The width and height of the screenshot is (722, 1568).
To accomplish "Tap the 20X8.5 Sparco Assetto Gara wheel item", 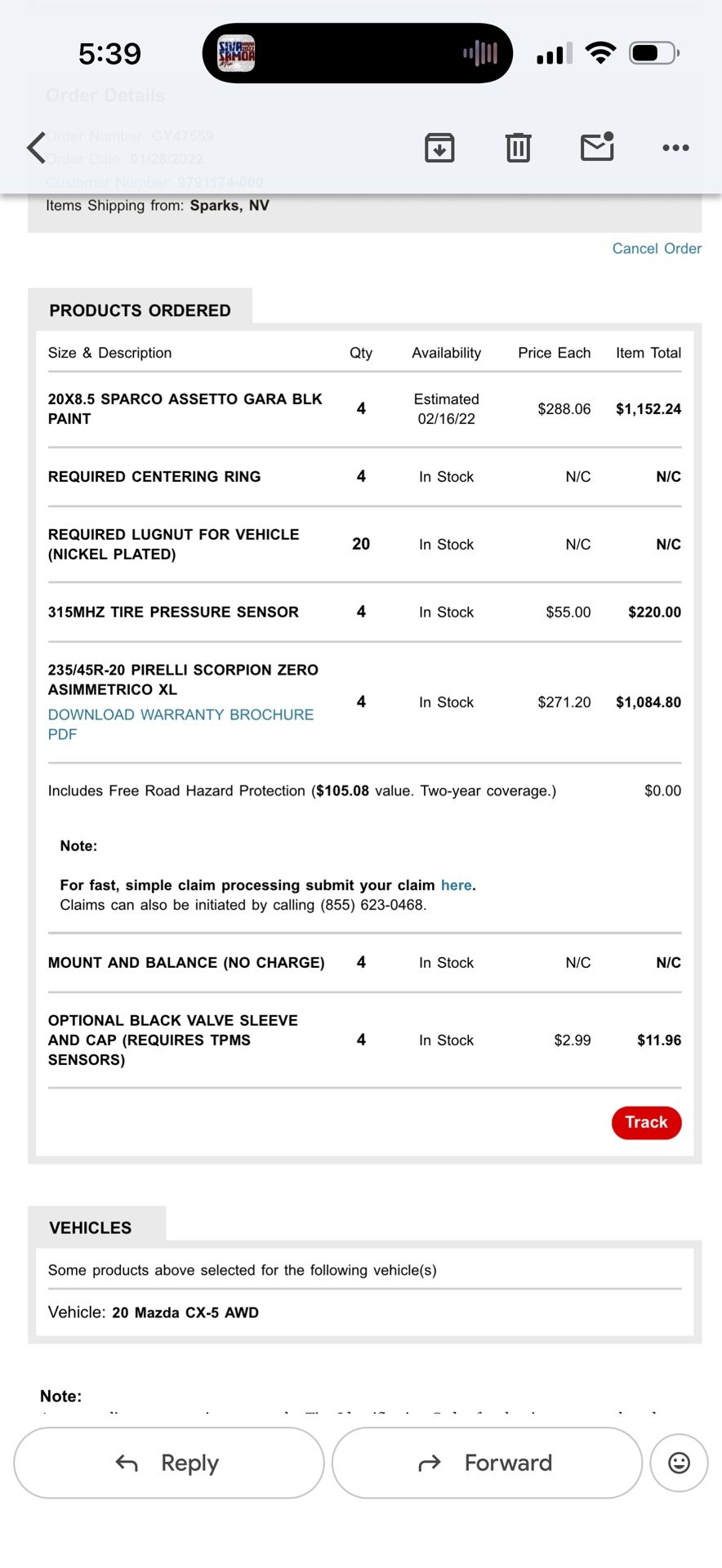I will coord(185,408).
